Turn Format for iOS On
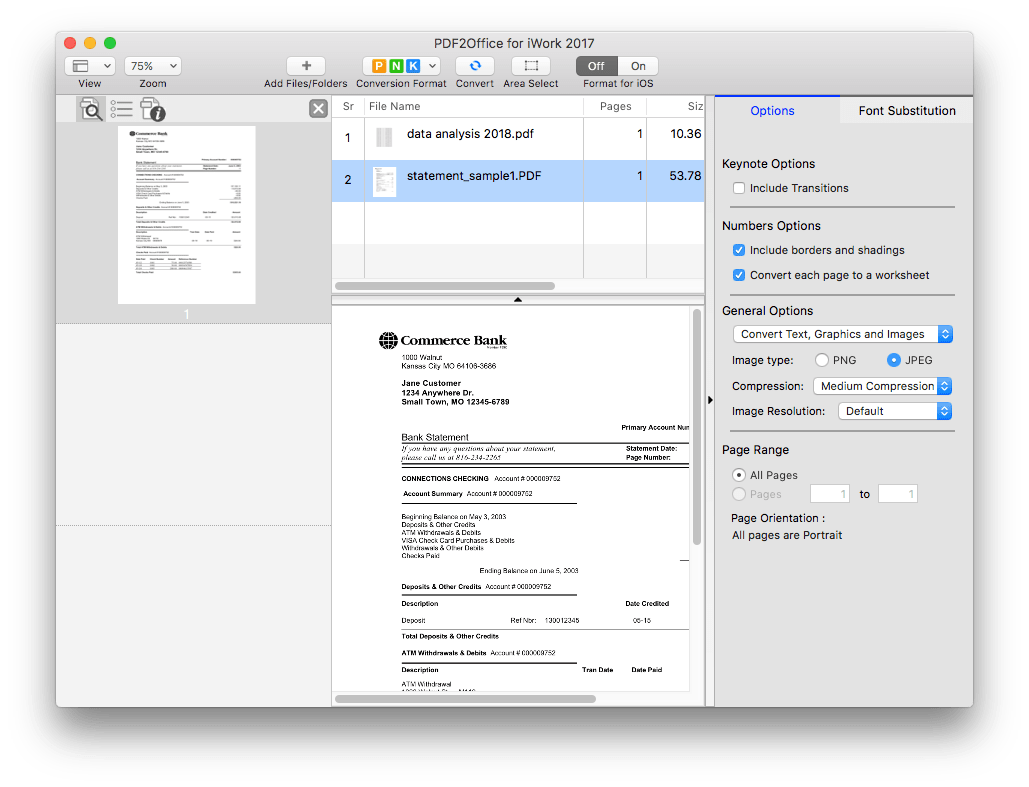 click(x=638, y=66)
